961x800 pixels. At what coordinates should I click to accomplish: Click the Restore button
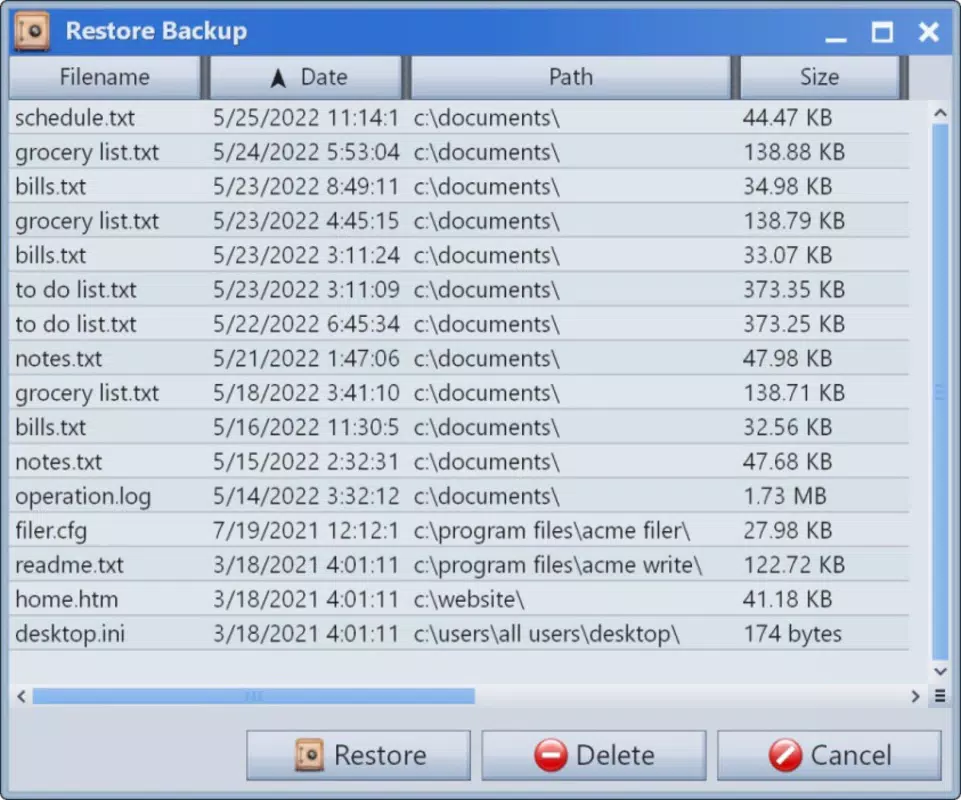(x=359, y=755)
